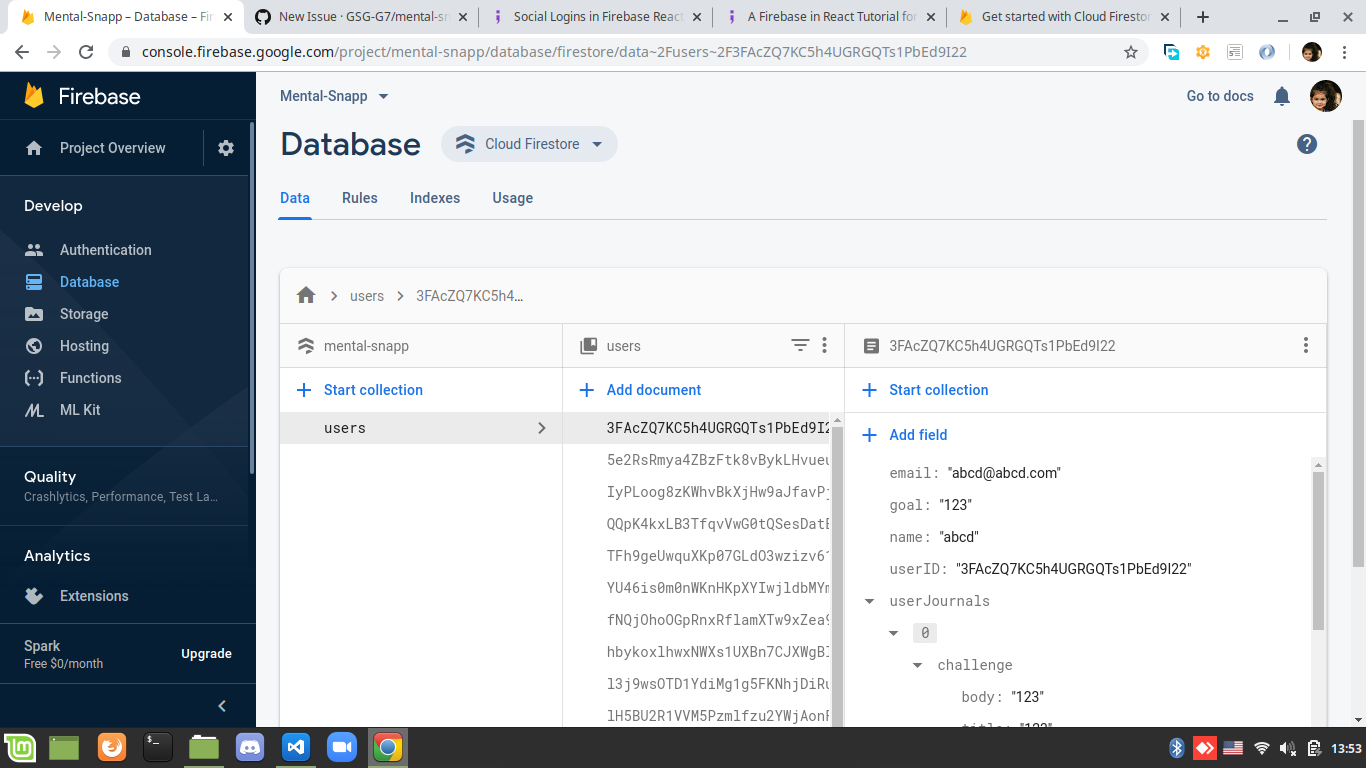The height and width of the screenshot is (768, 1366).
Task: Click Go to docs link
Action: point(1220,96)
